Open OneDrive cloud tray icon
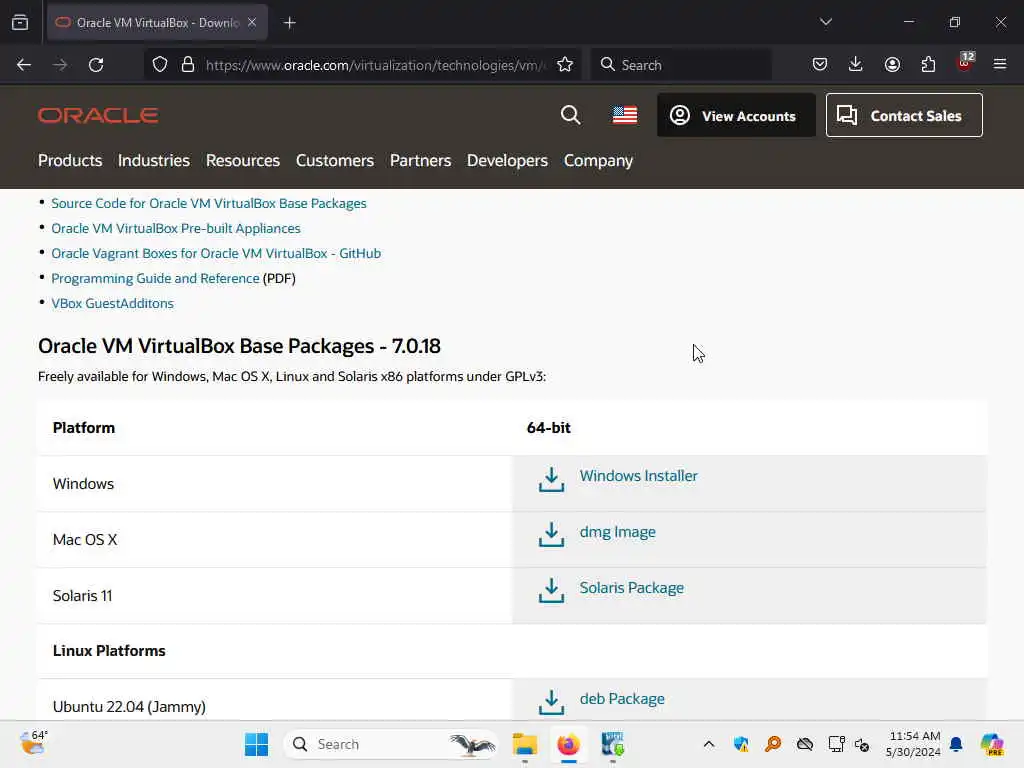This screenshot has width=1024, height=768. [x=805, y=744]
